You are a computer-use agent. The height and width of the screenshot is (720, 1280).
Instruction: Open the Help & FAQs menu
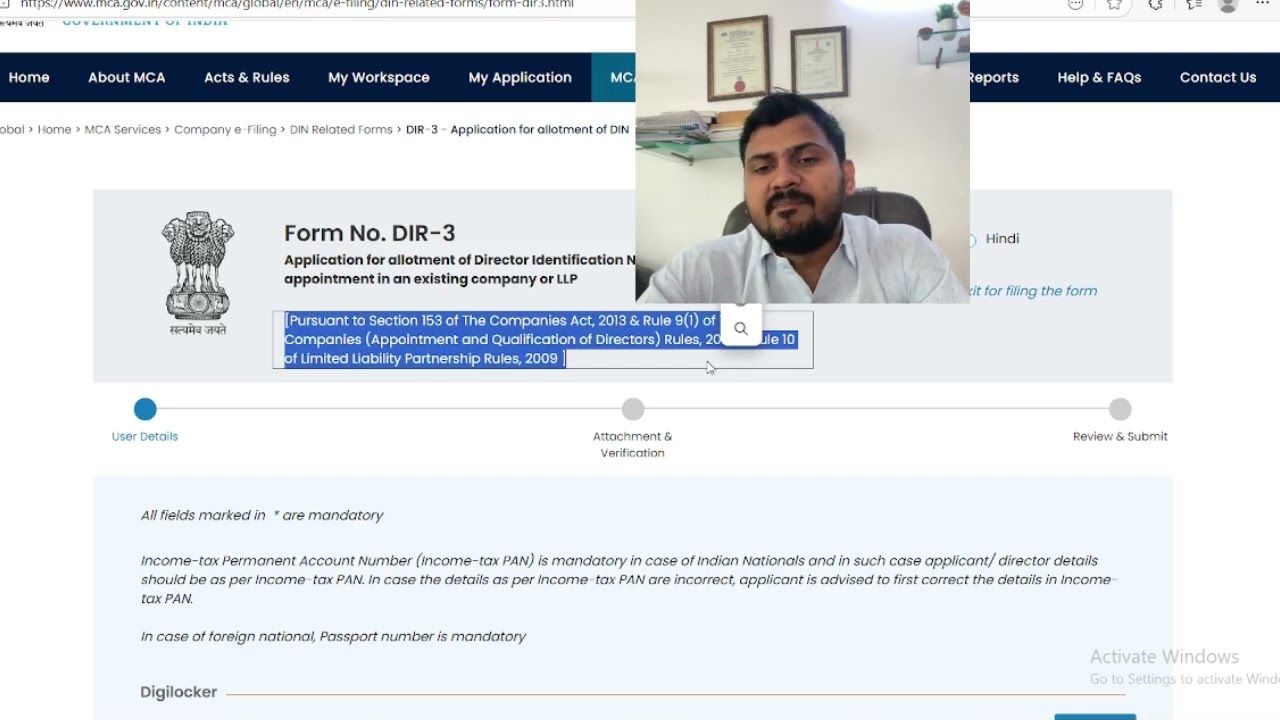click(1099, 77)
